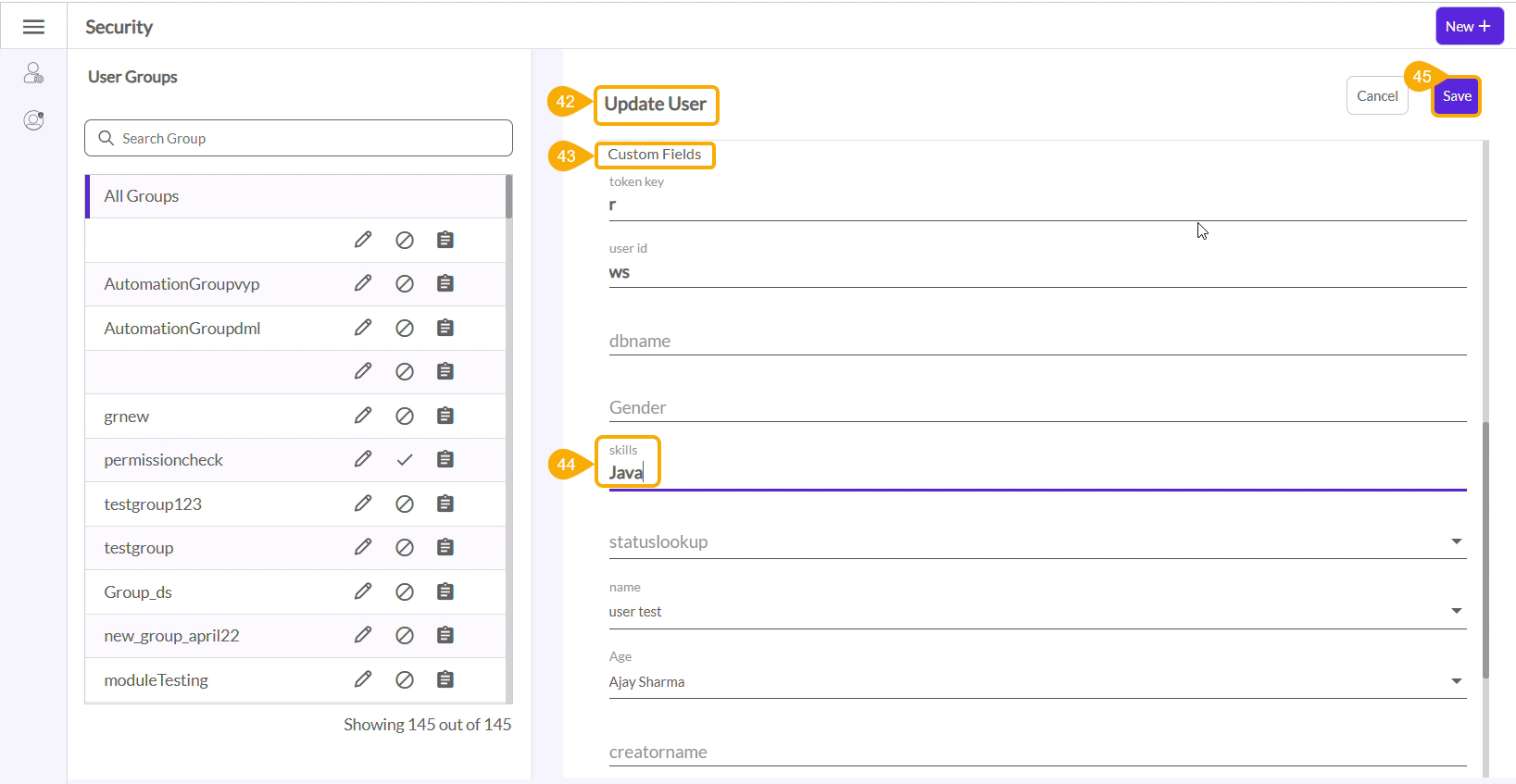The height and width of the screenshot is (784, 1516).
Task: Click the Search Group input field
Action: coord(298,138)
